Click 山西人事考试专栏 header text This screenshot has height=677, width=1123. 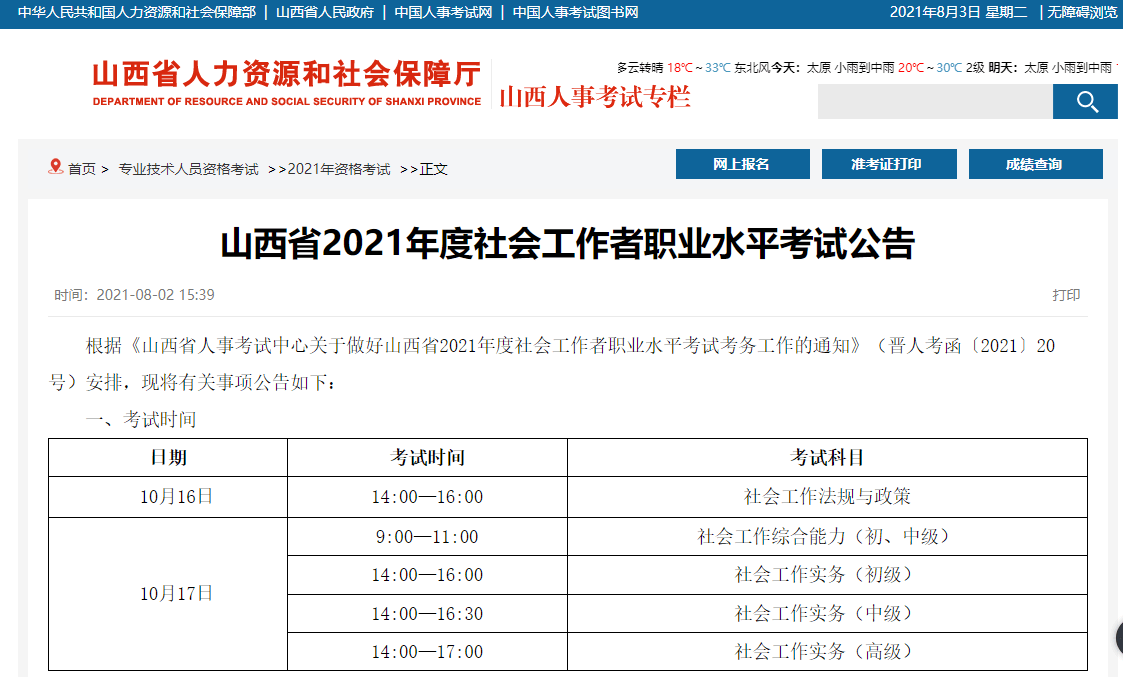(x=594, y=97)
